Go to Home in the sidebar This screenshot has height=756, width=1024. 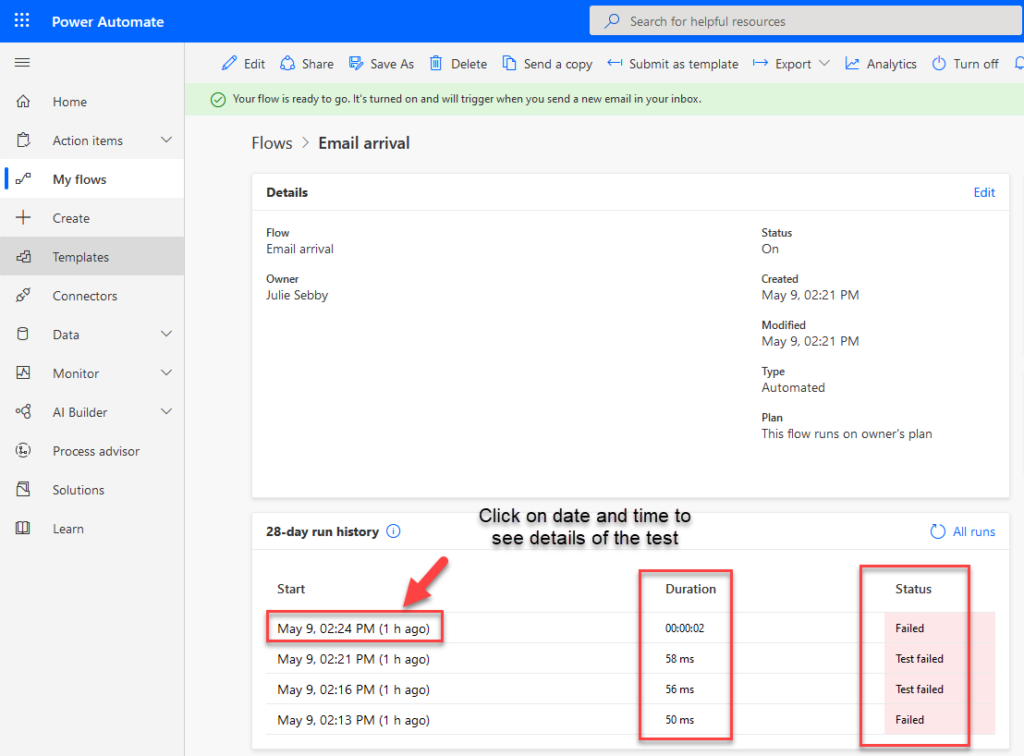tap(92, 102)
